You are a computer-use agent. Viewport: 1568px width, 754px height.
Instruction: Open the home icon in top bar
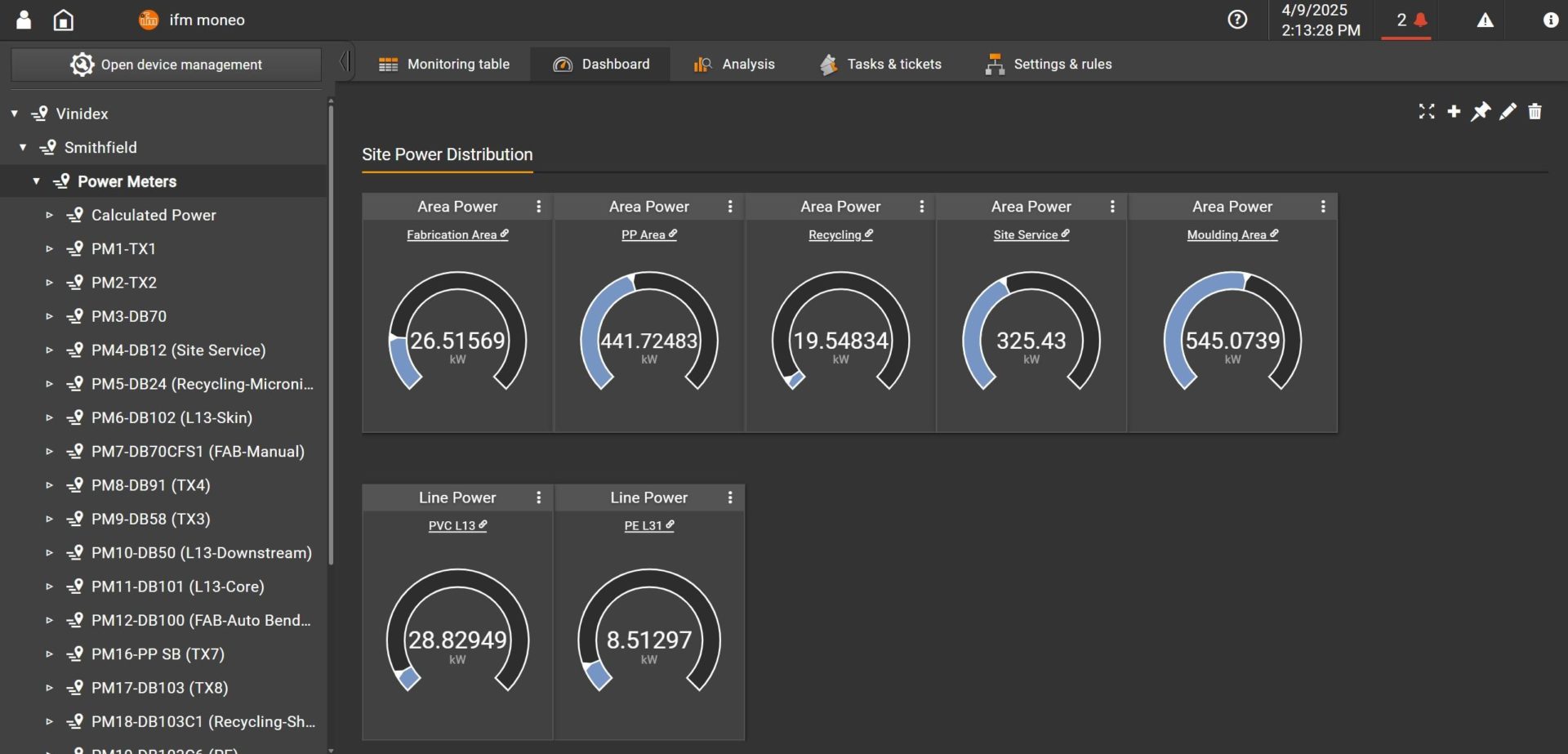tap(63, 20)
